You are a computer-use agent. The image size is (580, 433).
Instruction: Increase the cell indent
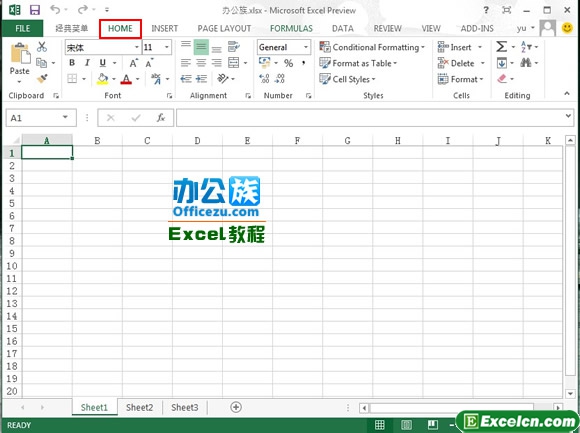pyautogui.click(x=202, y=78)
